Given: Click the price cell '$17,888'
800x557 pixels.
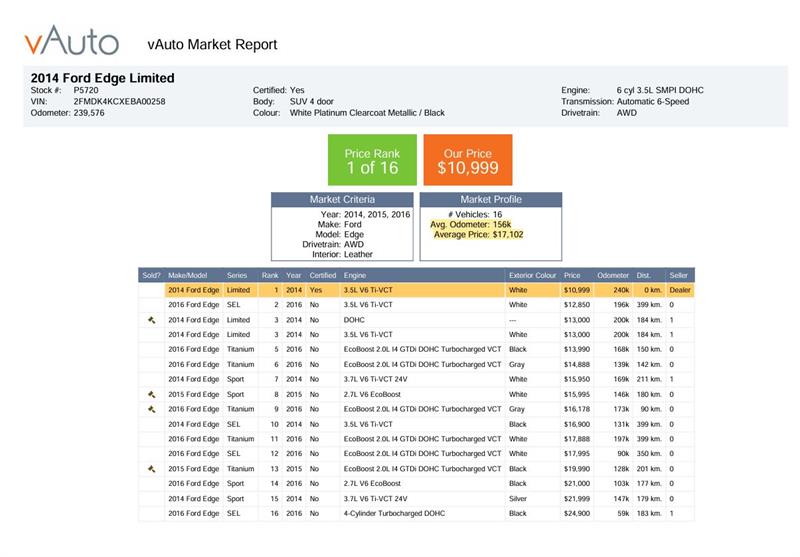Looking at the screenshot, I should coord(577,439).
